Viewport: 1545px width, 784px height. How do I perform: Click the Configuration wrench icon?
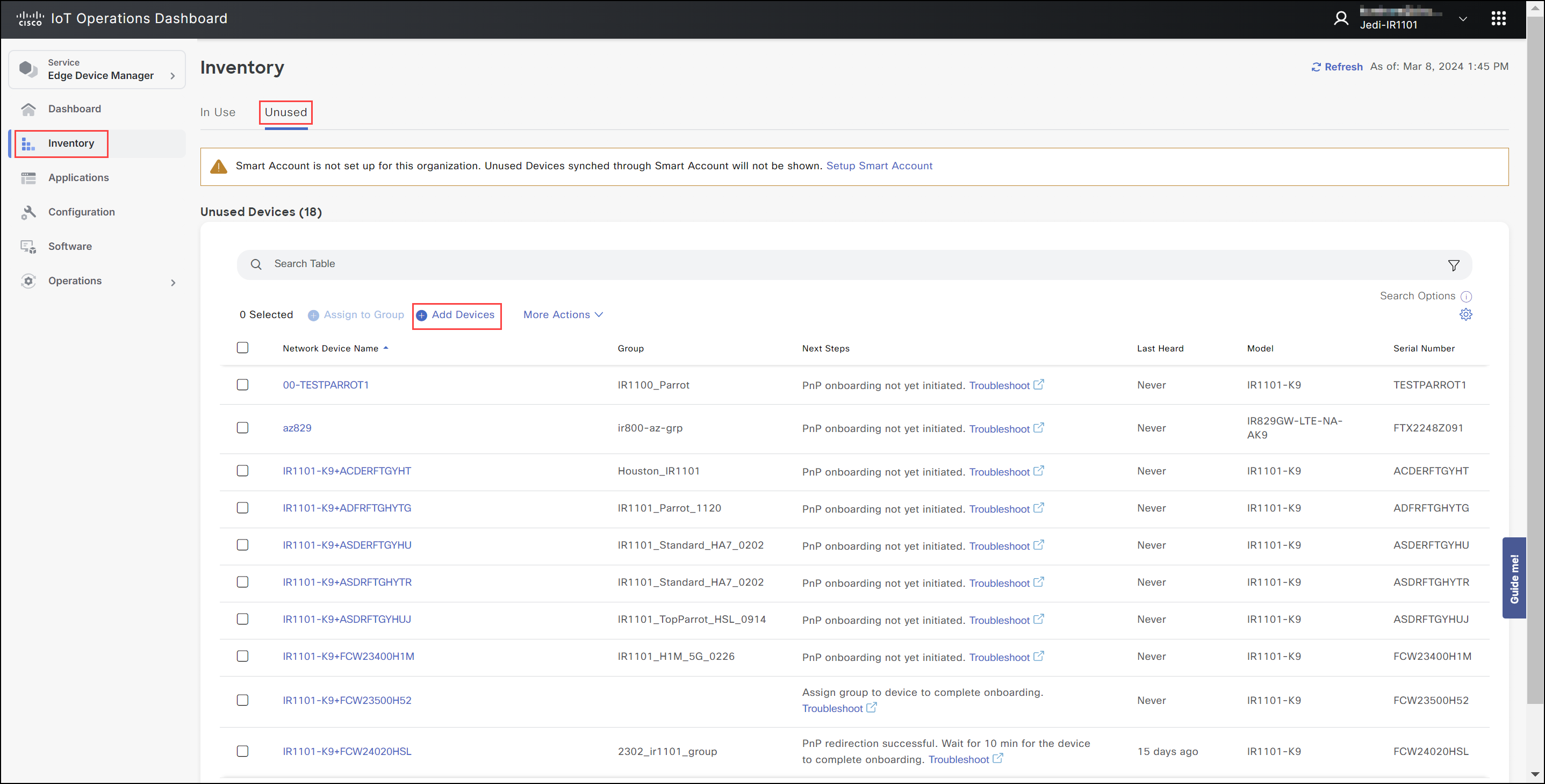(28, 212)
